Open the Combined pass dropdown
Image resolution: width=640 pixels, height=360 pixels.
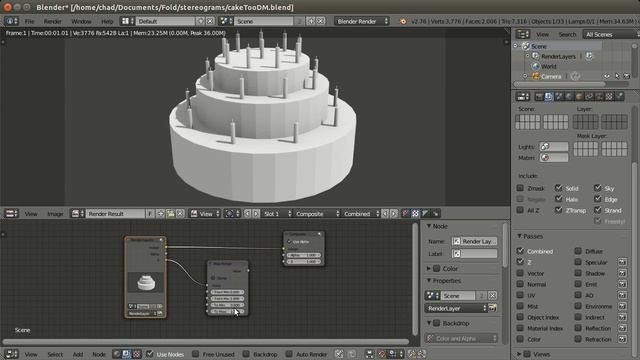tap(361, 213)
